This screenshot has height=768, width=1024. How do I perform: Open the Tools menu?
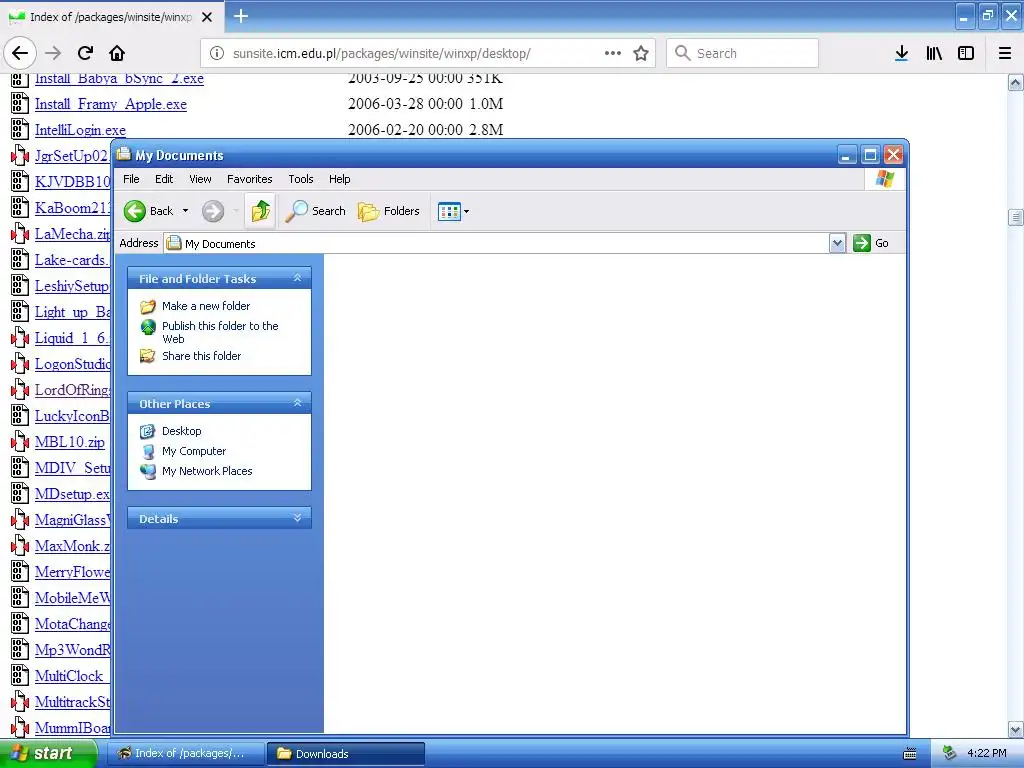pyautogui.click(x=301, y=179)
